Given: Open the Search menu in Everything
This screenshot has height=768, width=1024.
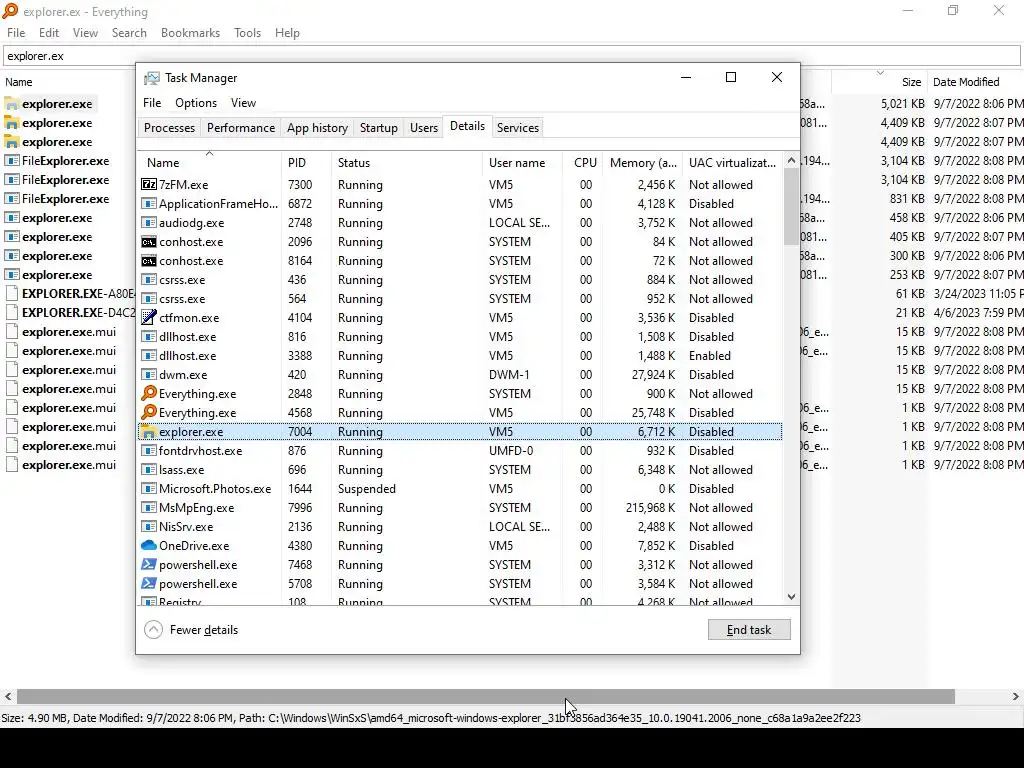Looking at the screenshot, I should click(129, 33).
